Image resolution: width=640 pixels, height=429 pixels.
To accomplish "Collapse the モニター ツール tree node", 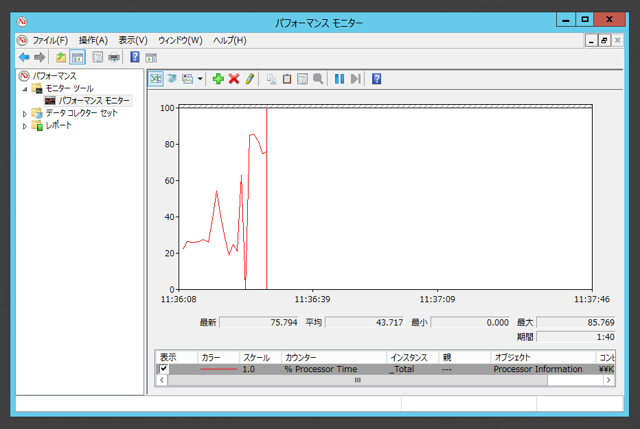I will (x=24, y=89).
